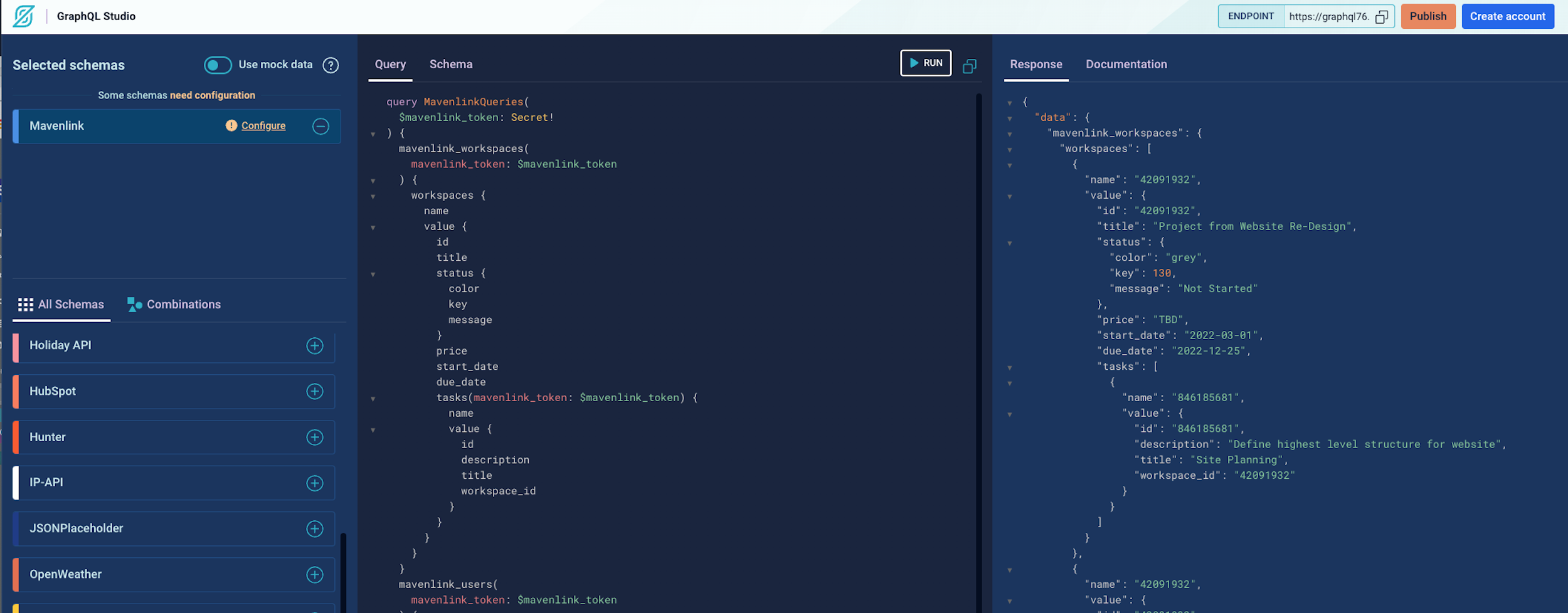Add the Holiday API schema with plus icon
Viewport: 1568px width, 613px height.
(315, 345)
